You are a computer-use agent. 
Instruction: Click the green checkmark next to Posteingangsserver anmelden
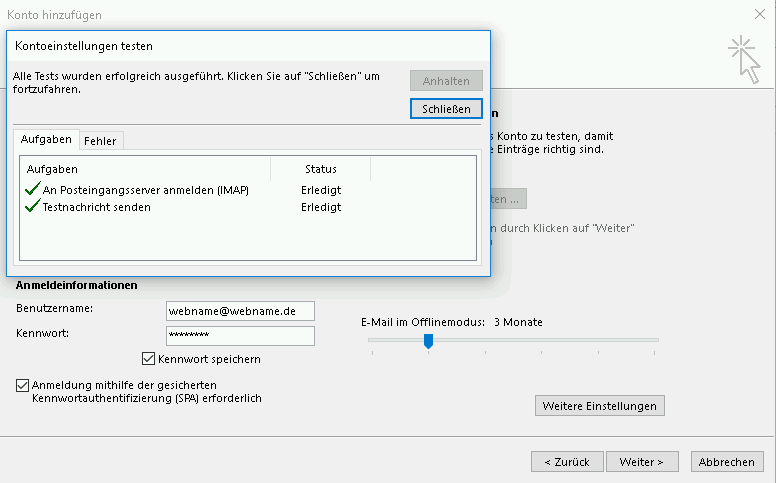click(32, 189)
